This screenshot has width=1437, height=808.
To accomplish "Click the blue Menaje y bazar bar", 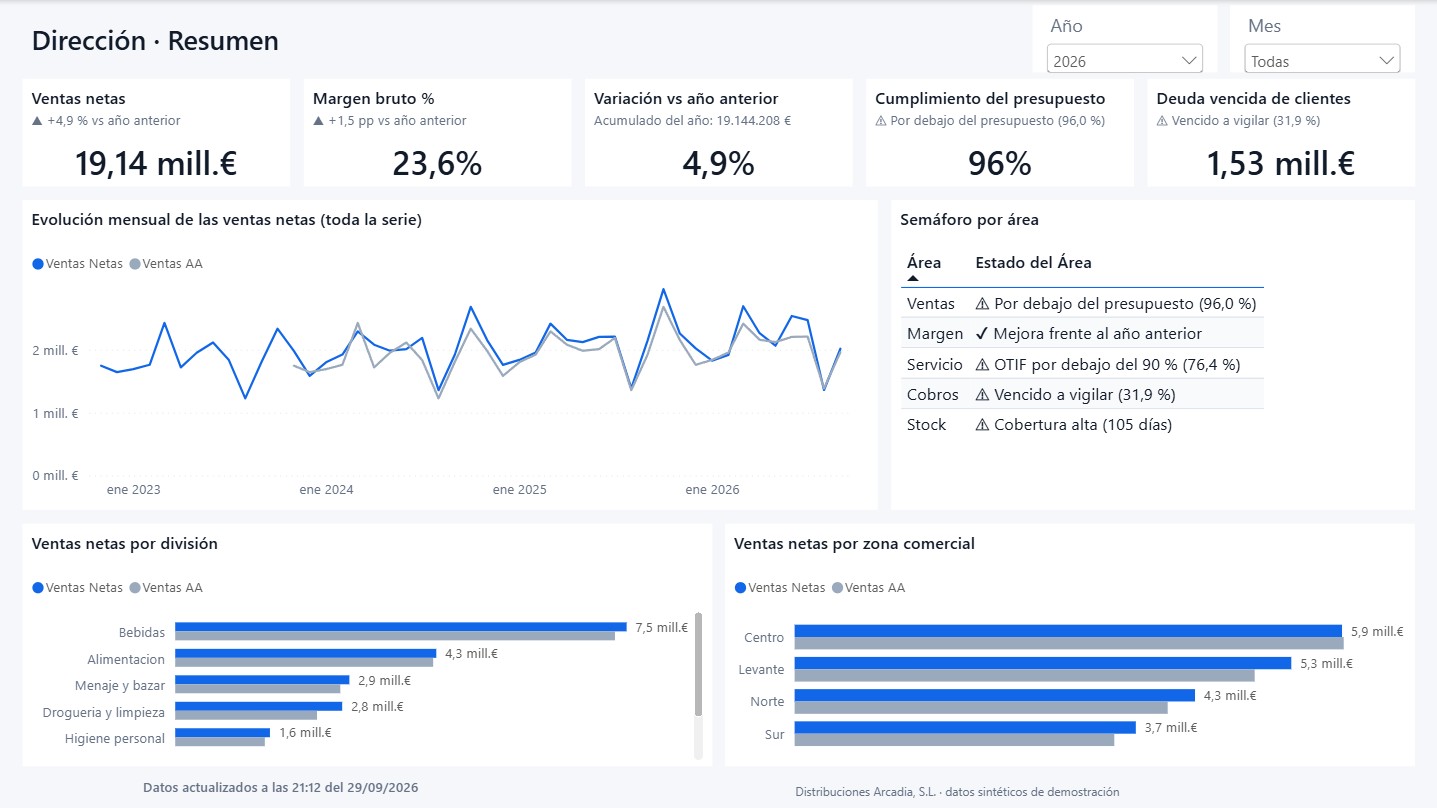I will tap(262, 680).
